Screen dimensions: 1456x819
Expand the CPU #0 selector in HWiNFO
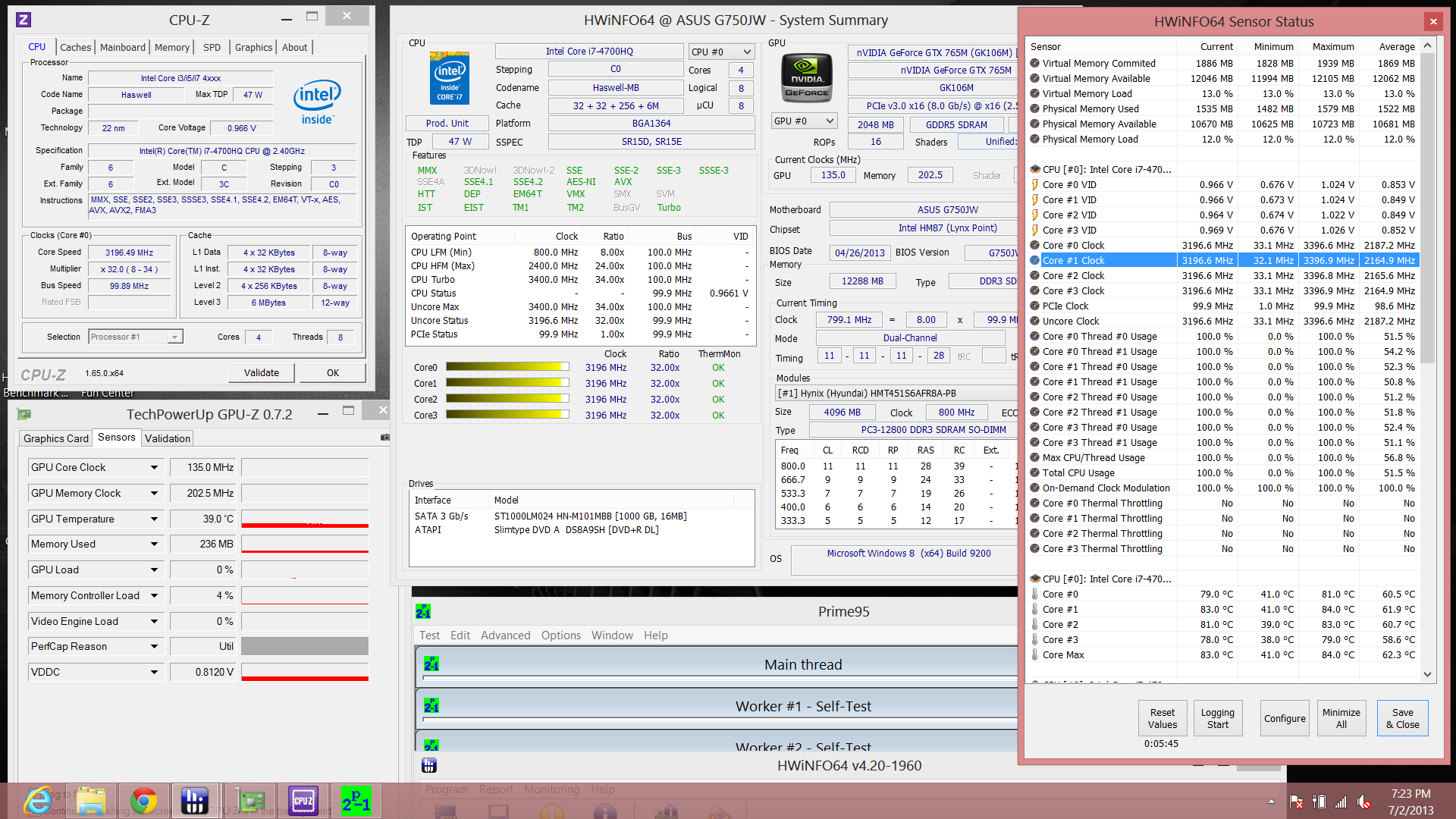point(747,52)
